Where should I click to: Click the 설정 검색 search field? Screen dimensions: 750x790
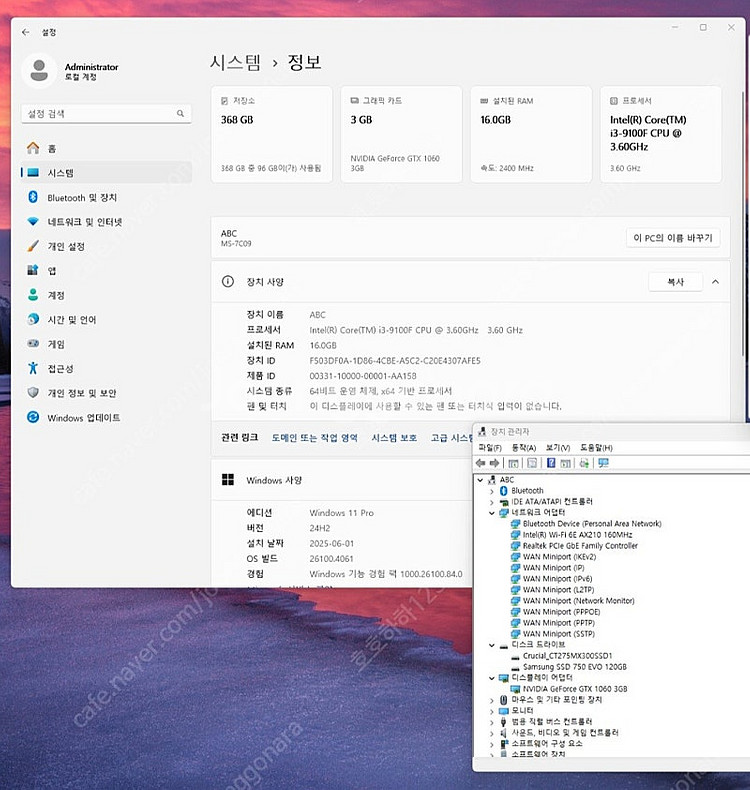point(106,114)
